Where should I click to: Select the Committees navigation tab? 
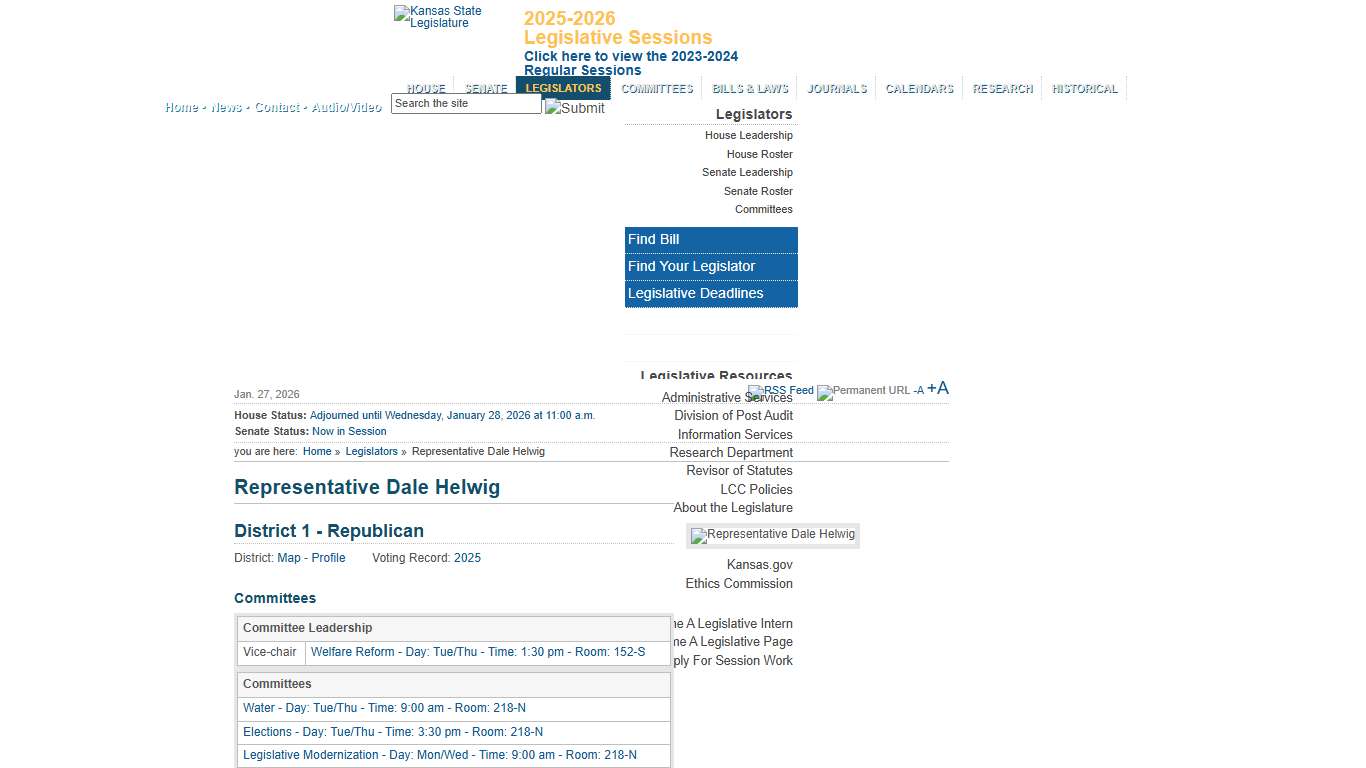[656, 89]
